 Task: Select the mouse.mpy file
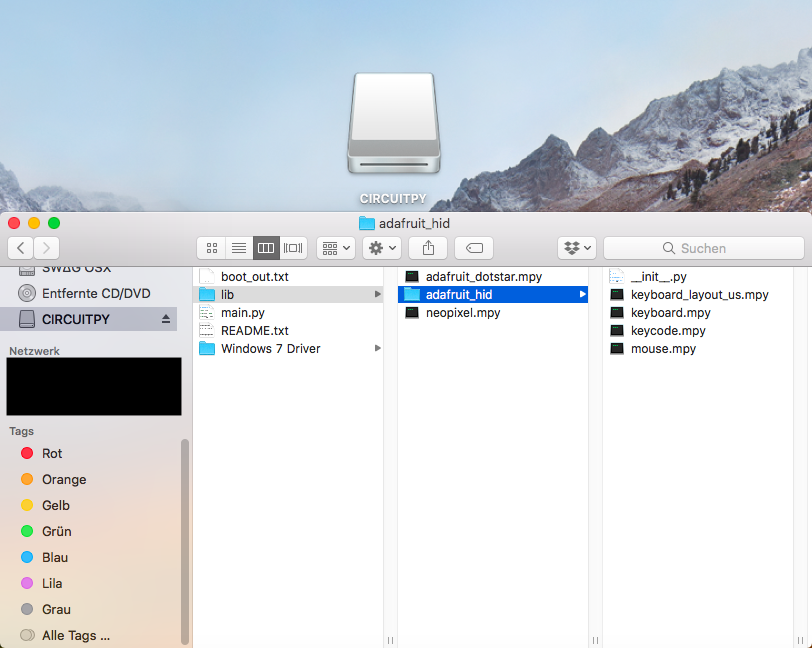point(698,349)
